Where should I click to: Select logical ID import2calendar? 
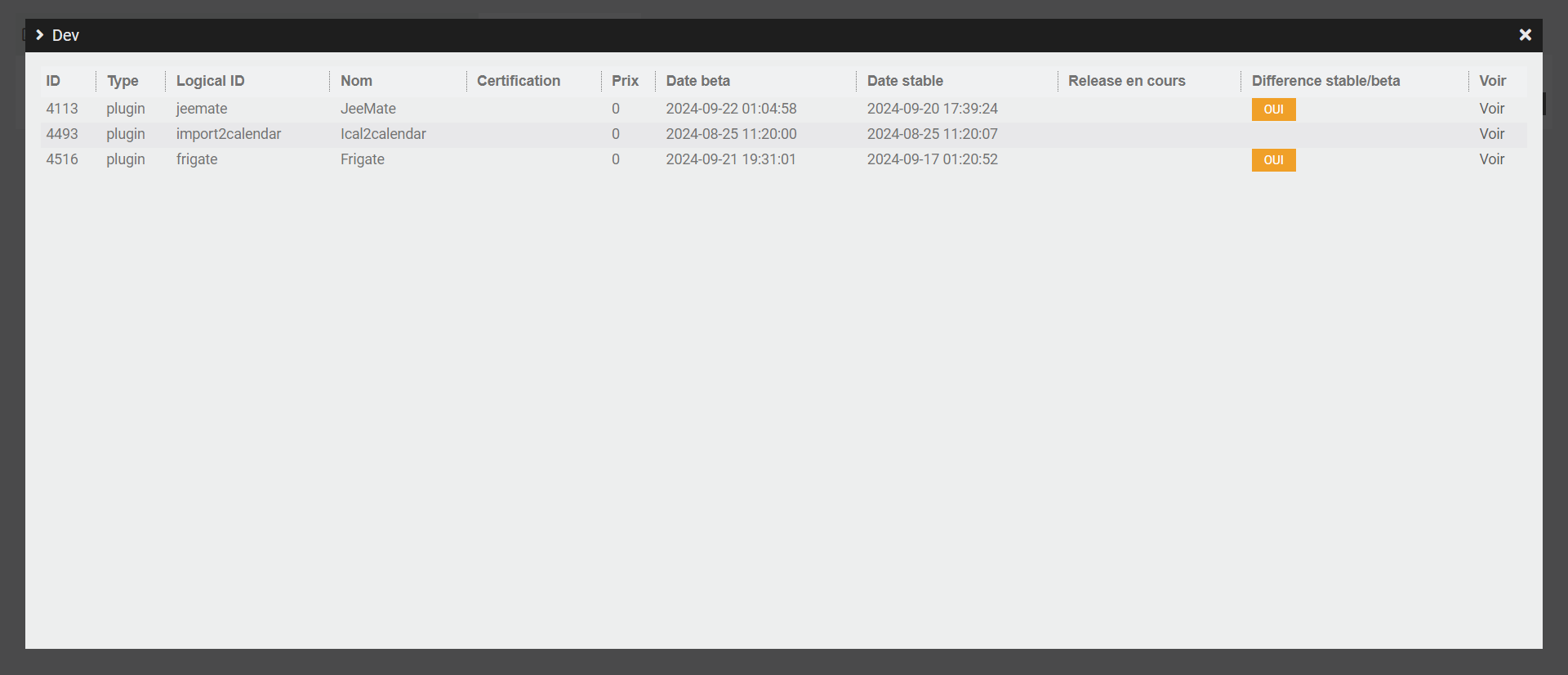pyautogui.click(x=229, y=134)
